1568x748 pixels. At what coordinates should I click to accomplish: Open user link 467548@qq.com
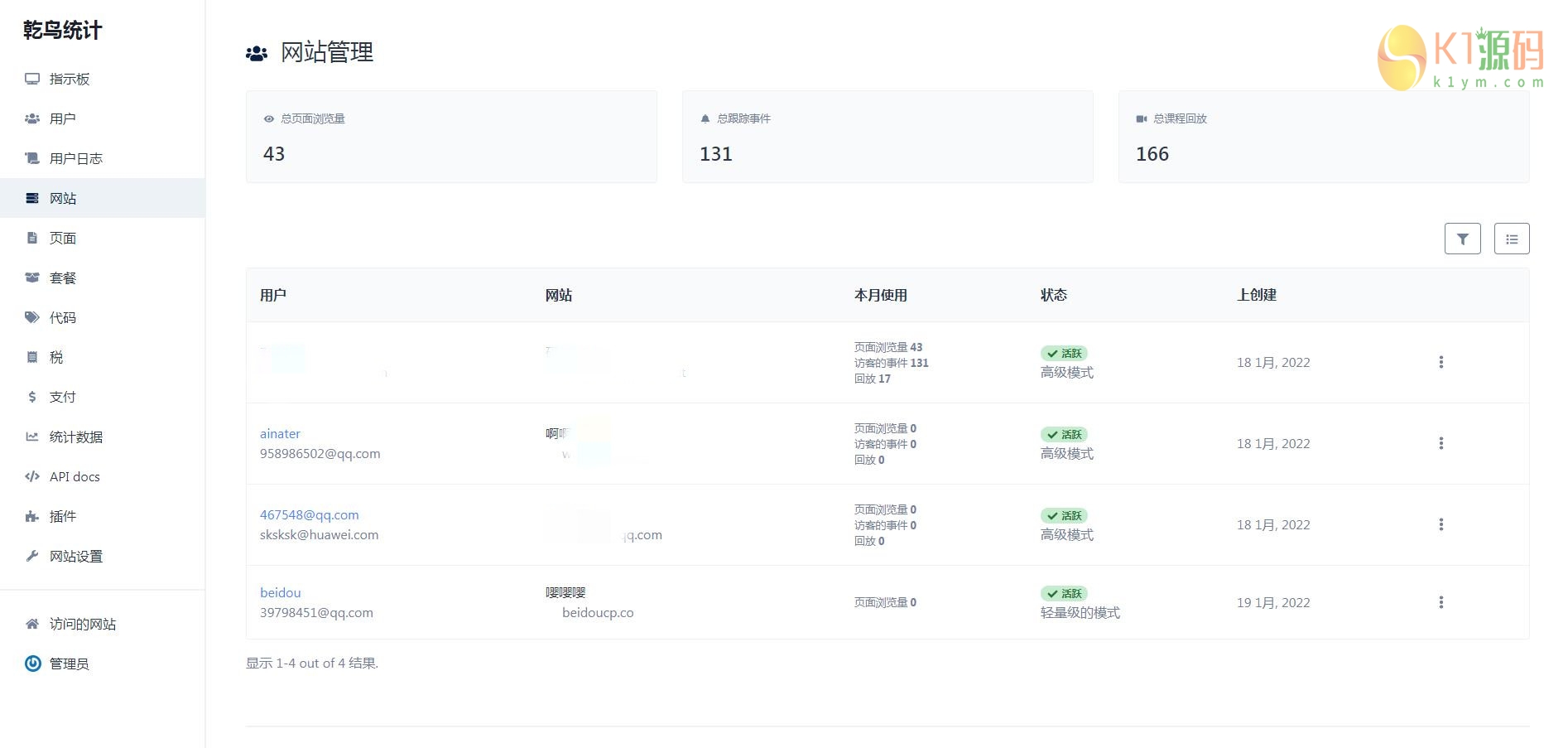pos(310,514)
